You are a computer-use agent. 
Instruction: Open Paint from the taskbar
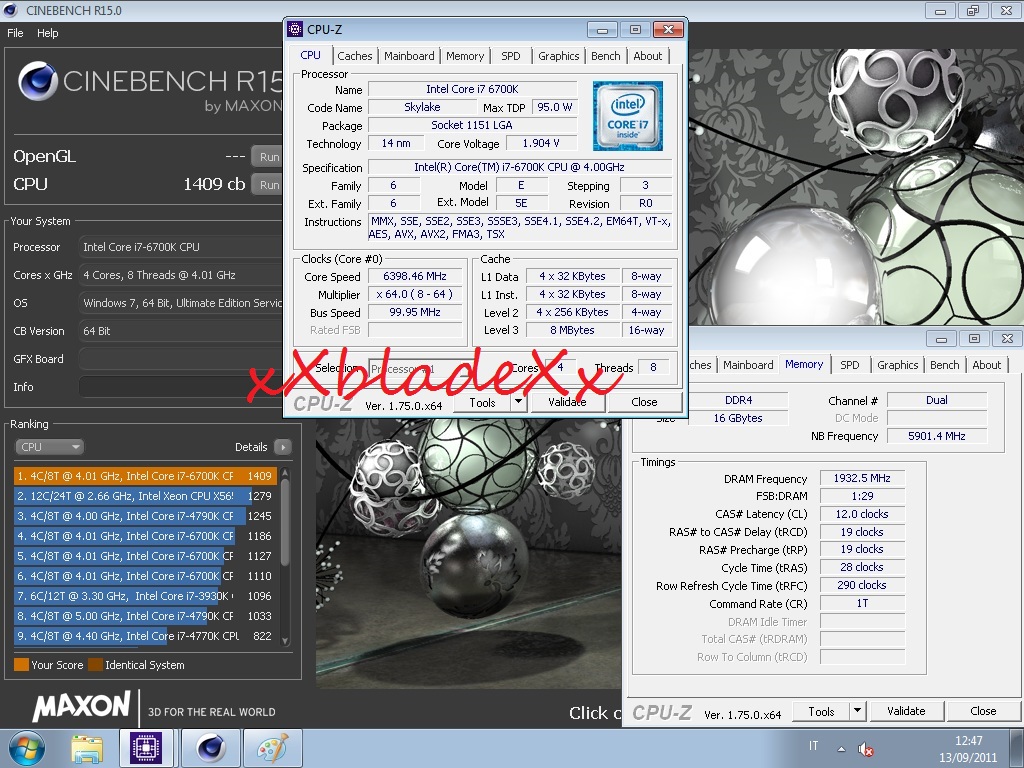(x=272, y=748)
